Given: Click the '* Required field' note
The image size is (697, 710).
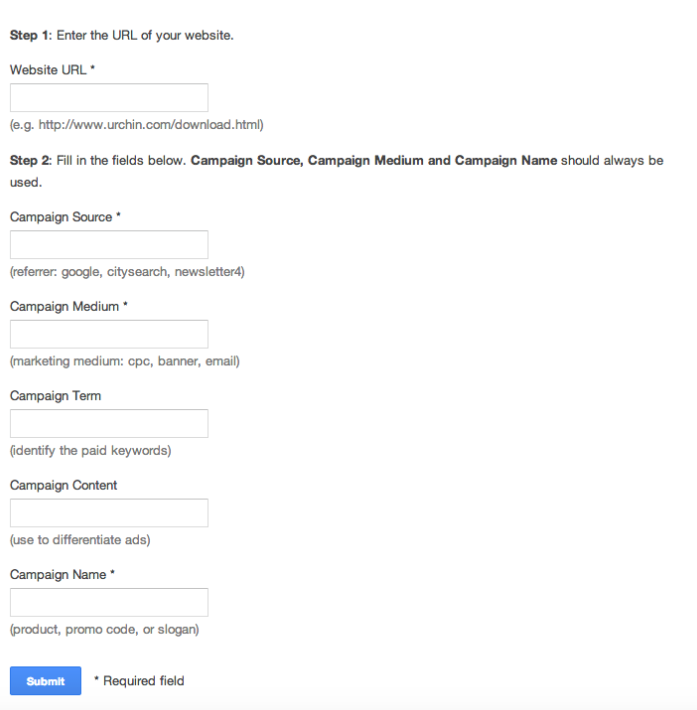Looking at the screenshot, I should coord(139,681).
